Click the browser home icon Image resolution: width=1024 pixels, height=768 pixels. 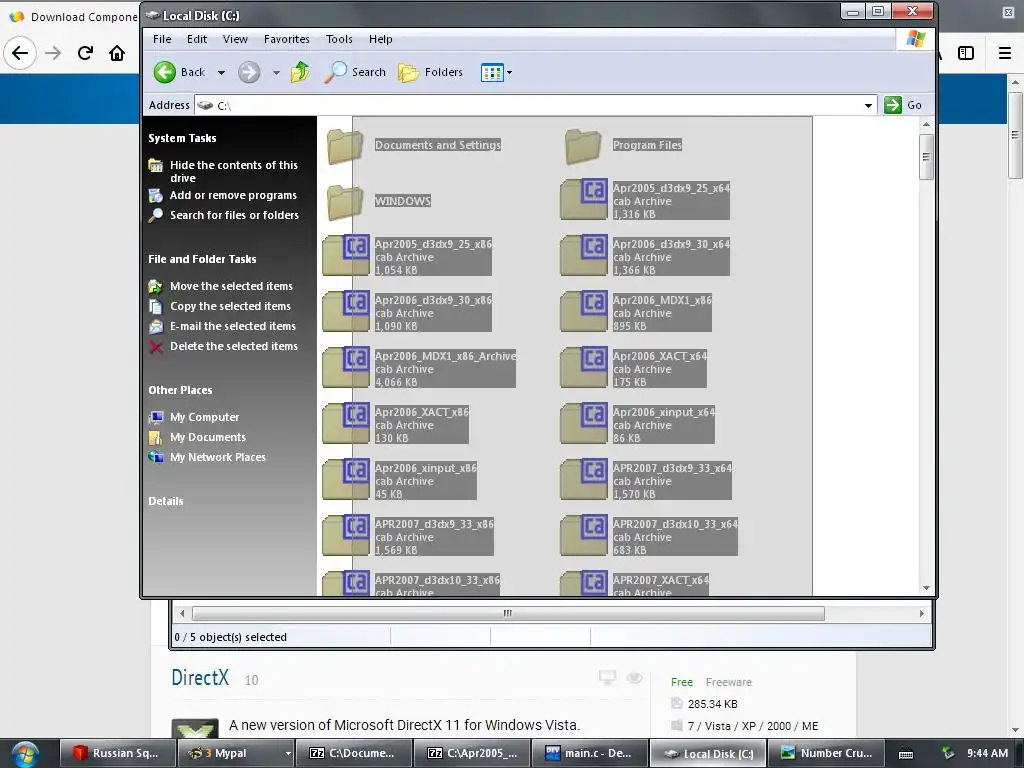[117, 53]
